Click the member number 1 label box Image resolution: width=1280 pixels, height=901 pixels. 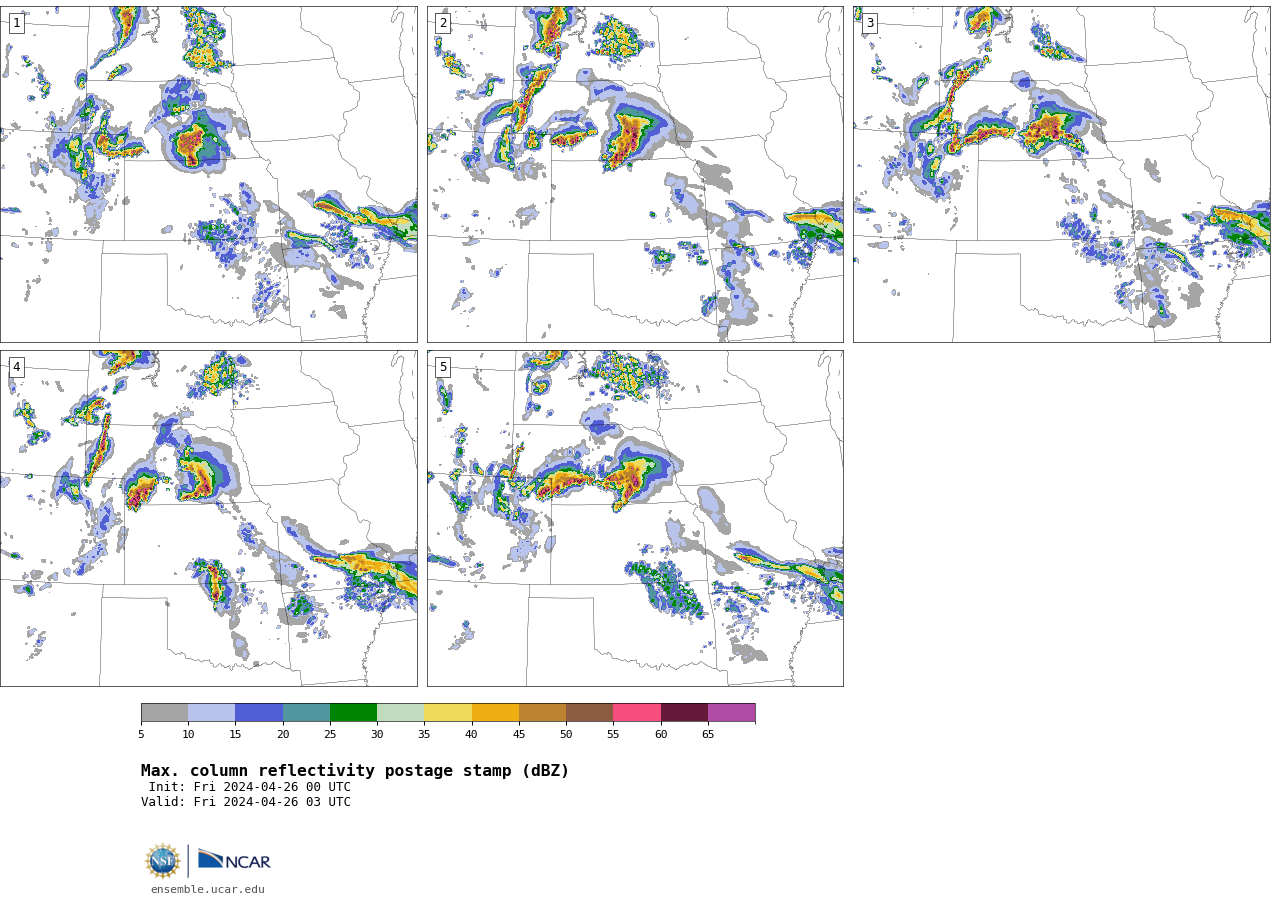coord(16,23)
